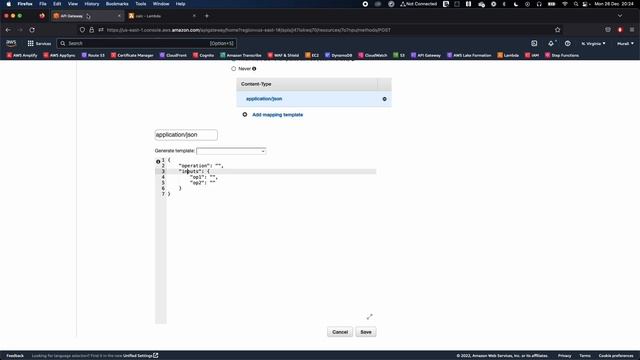Viewport: 640px width, 360px height.
Task: List all tabs with the chevron
Action: pos(620,16)
